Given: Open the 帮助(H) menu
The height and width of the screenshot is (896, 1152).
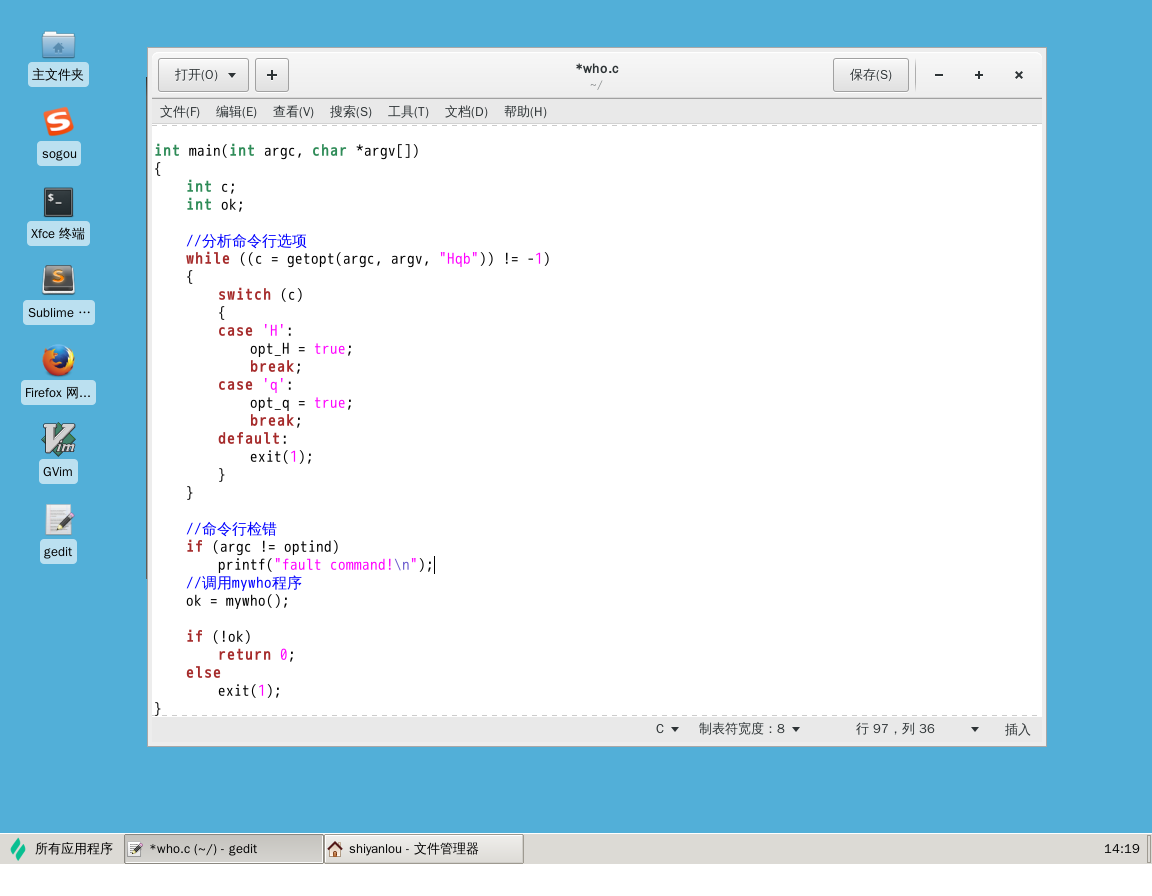Looking at the screenshot, I should [x=524, y=111].
